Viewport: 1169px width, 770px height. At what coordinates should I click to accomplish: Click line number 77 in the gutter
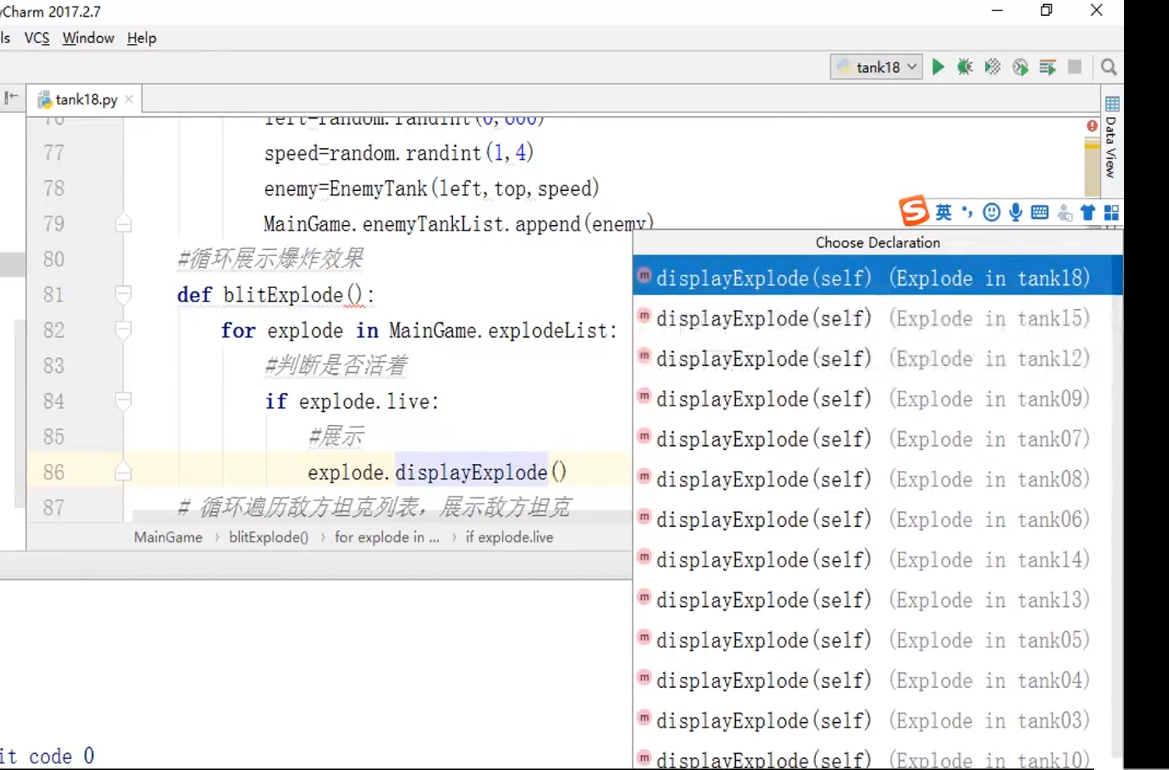[53, 154]
